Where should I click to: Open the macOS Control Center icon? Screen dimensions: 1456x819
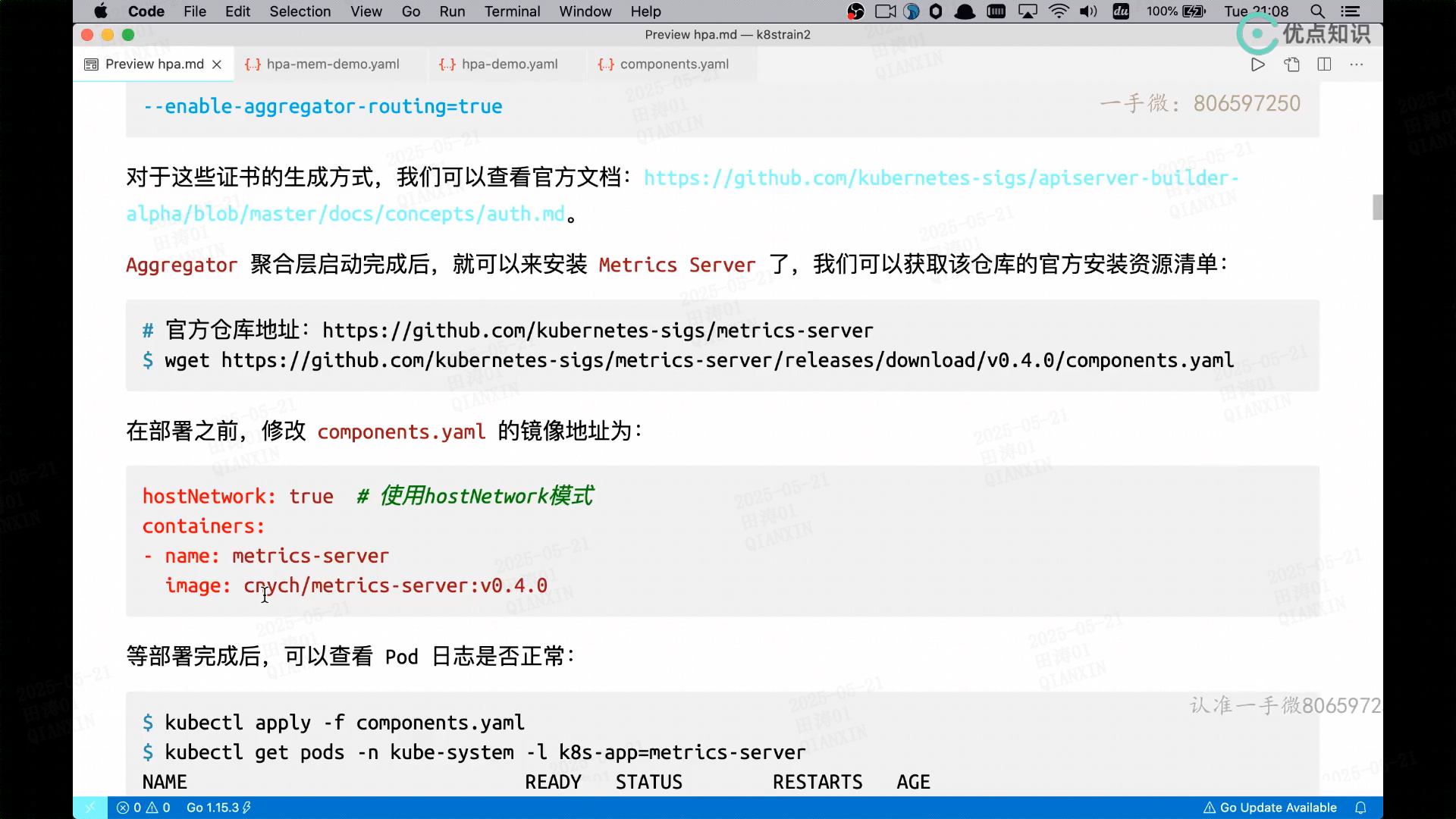[x=1350, y=11]
